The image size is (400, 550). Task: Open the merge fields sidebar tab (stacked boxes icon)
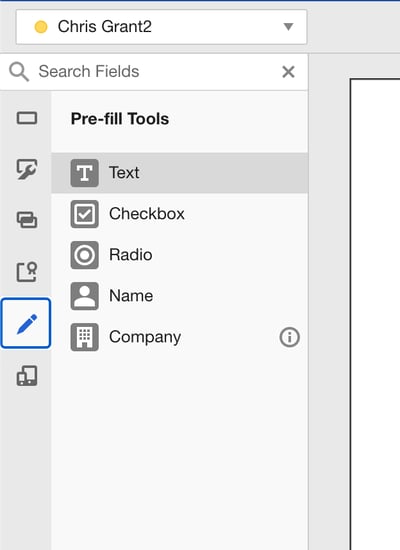coord(27,220)
